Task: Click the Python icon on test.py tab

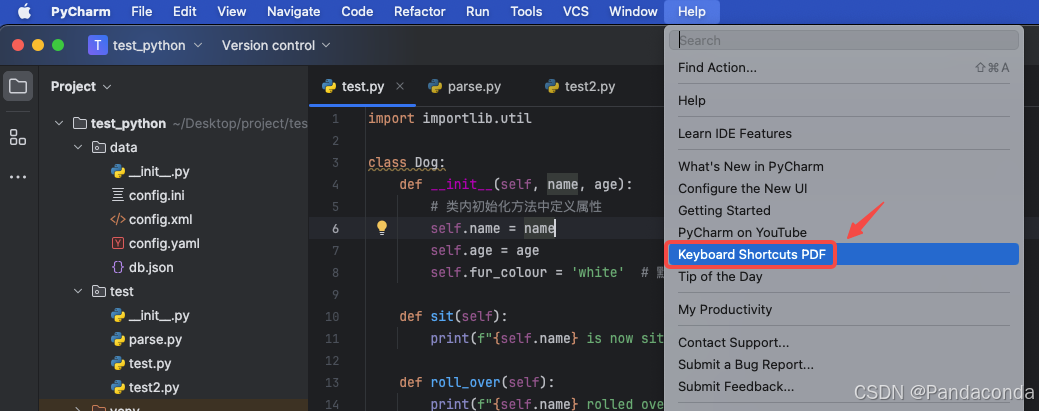Action: click(329, 86)
